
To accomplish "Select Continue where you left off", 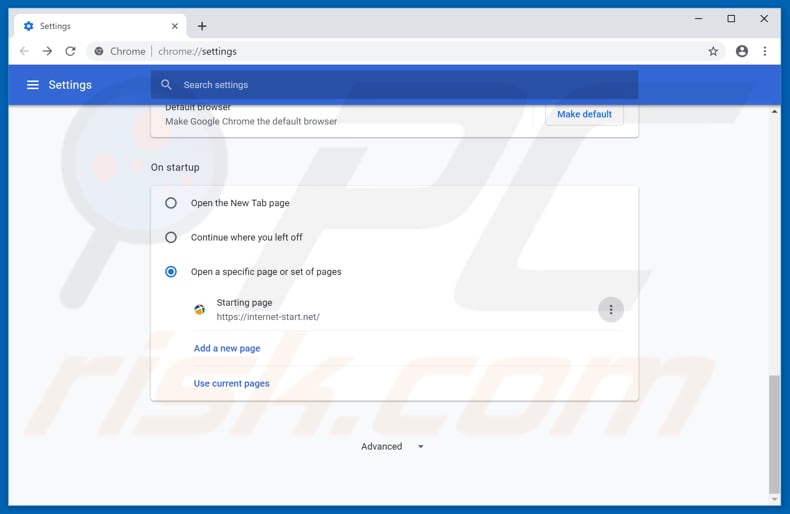I will 171,237.
